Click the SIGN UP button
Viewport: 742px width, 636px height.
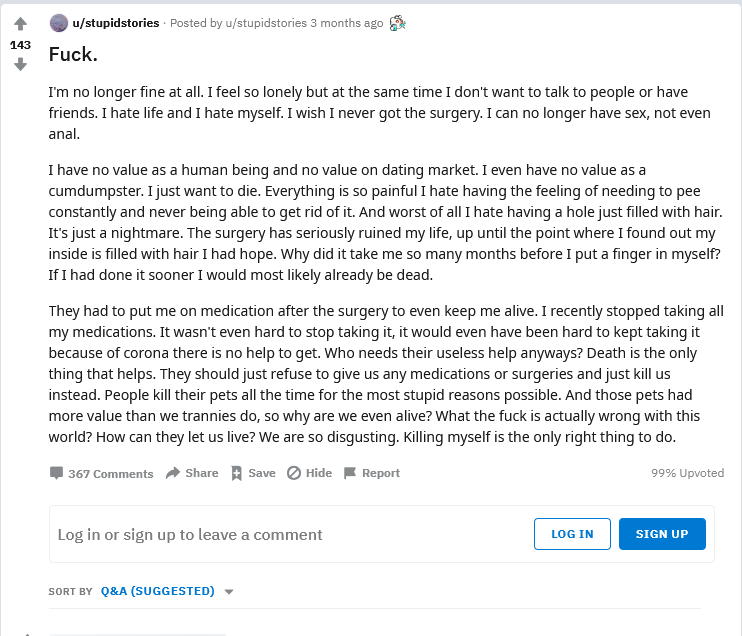coord(662,534)
